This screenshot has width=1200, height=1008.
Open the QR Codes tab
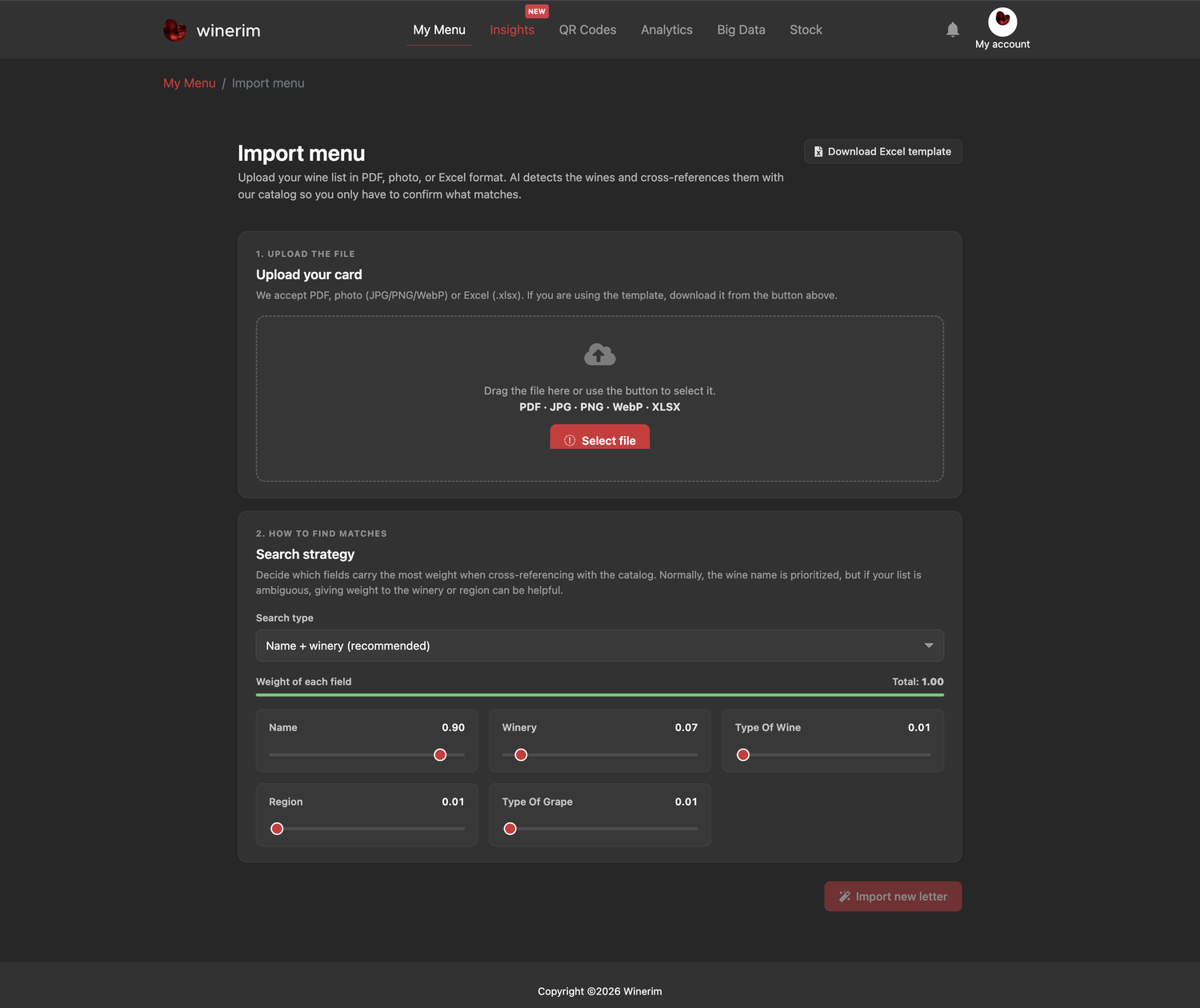tap(587, 30)
